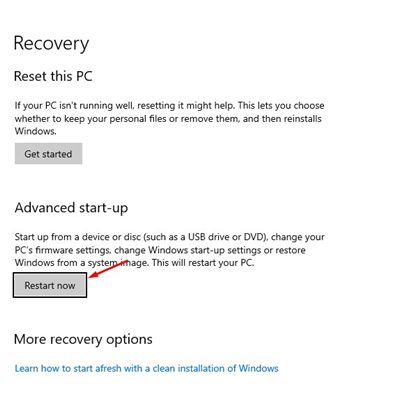The image size is (399, 400).
Task: Click the Restart now button
Action: (50, 285)
